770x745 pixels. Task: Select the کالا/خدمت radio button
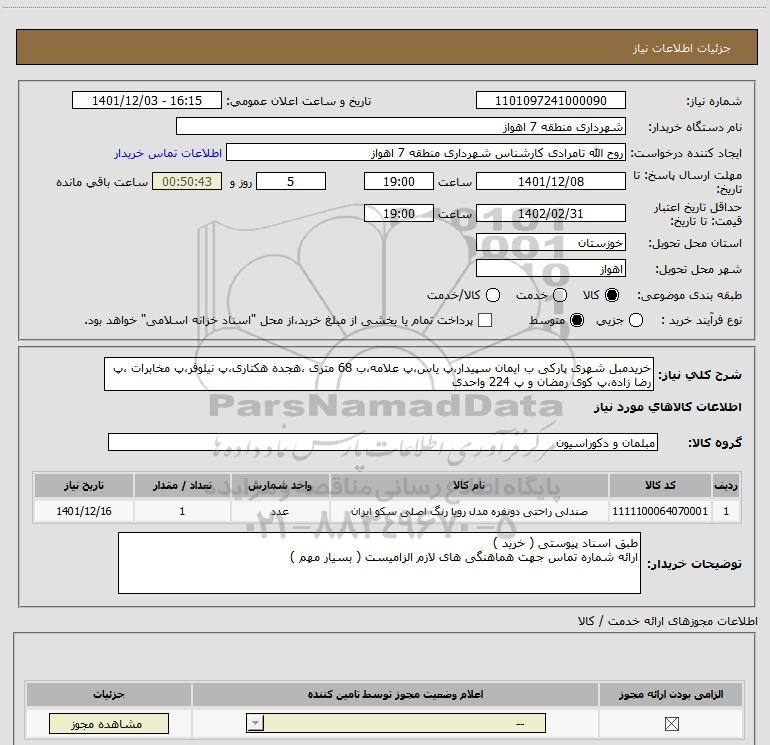tap(493, 295)
